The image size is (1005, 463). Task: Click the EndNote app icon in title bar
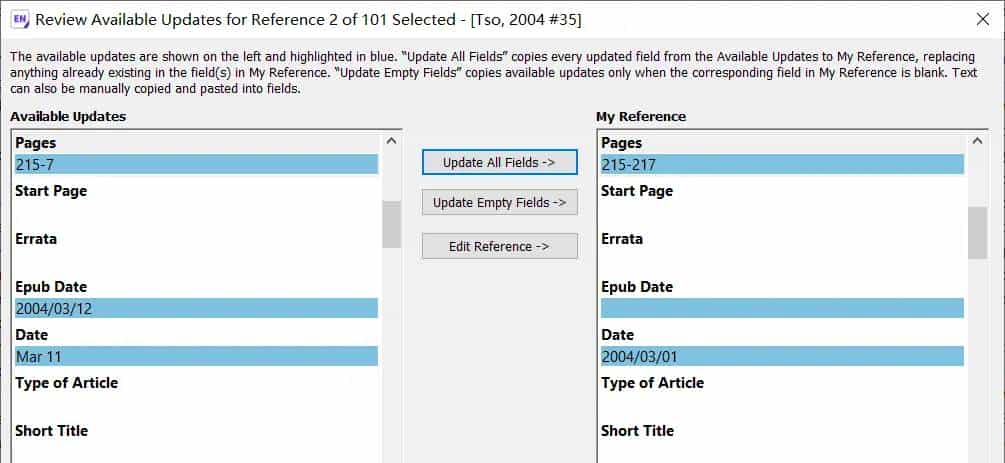[x=20, y=19]
